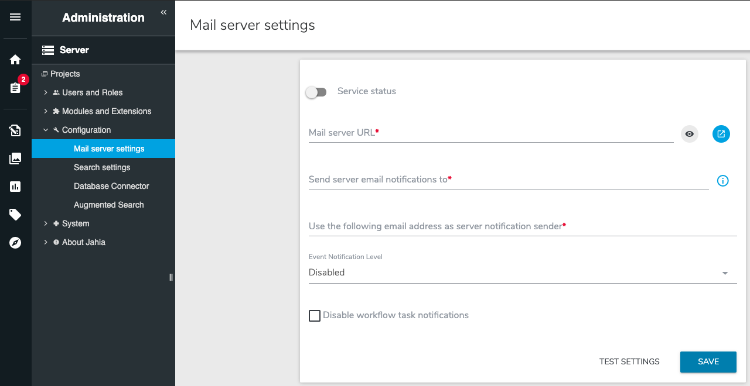Open the Event Notification Level dropdown
750x386 pixels.
522,273
